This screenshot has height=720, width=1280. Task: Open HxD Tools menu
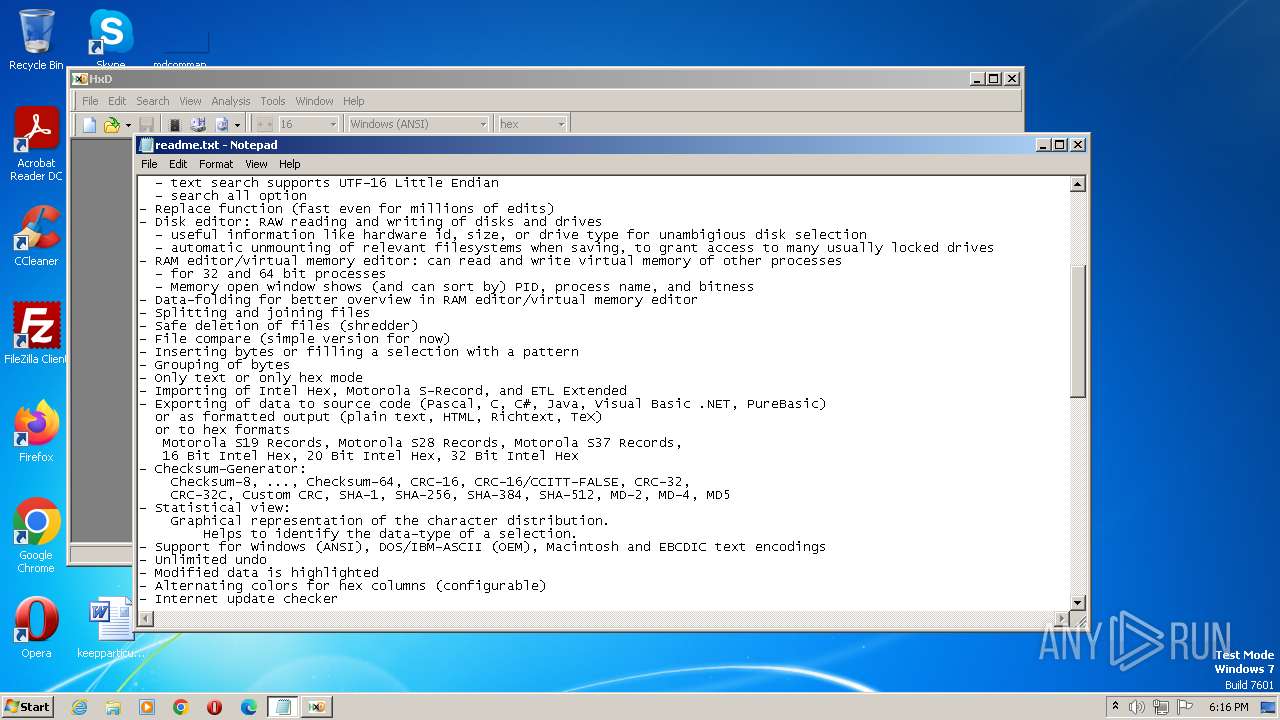click(x=273, y=101)
